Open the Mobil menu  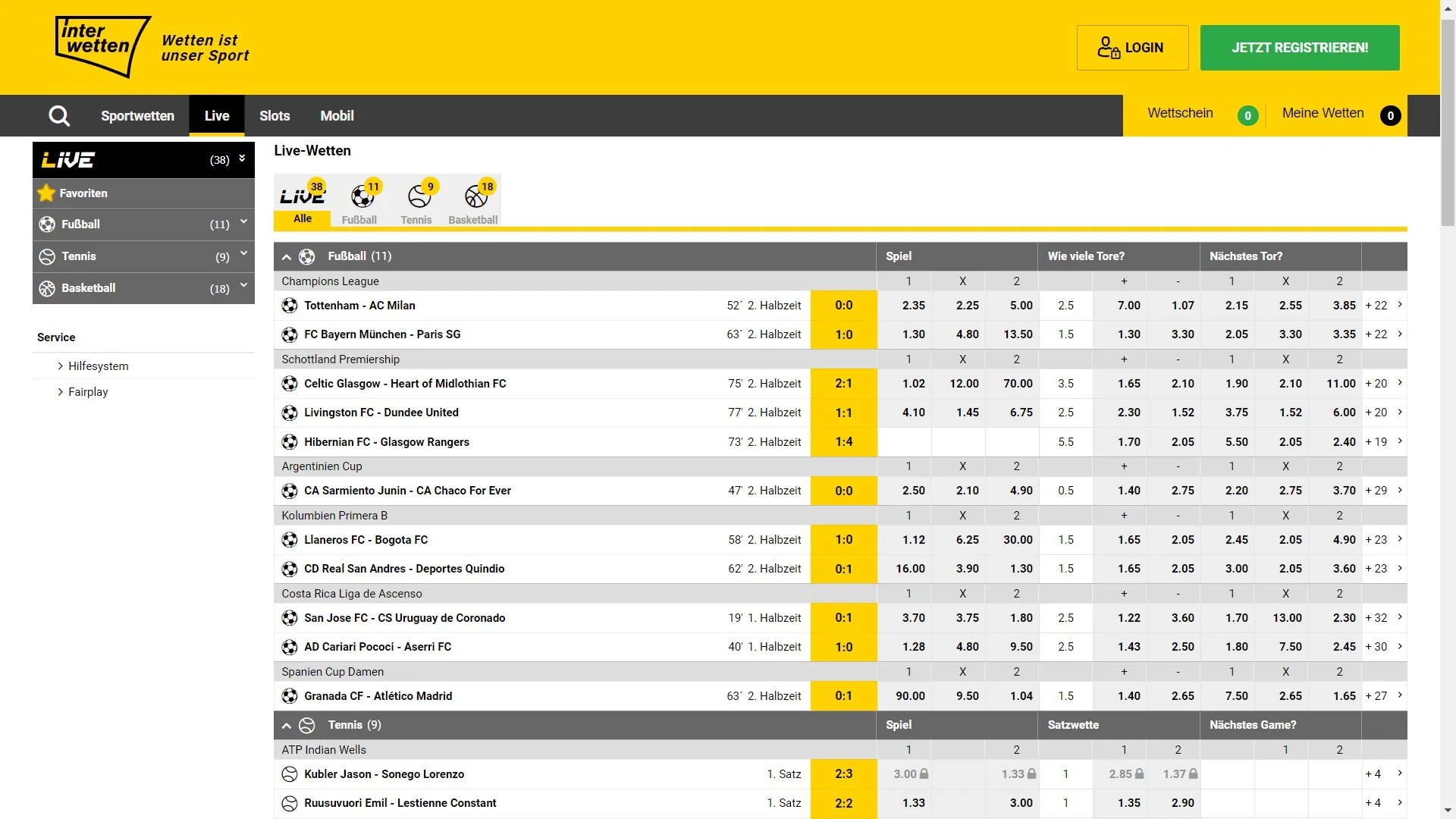(337, 116)
